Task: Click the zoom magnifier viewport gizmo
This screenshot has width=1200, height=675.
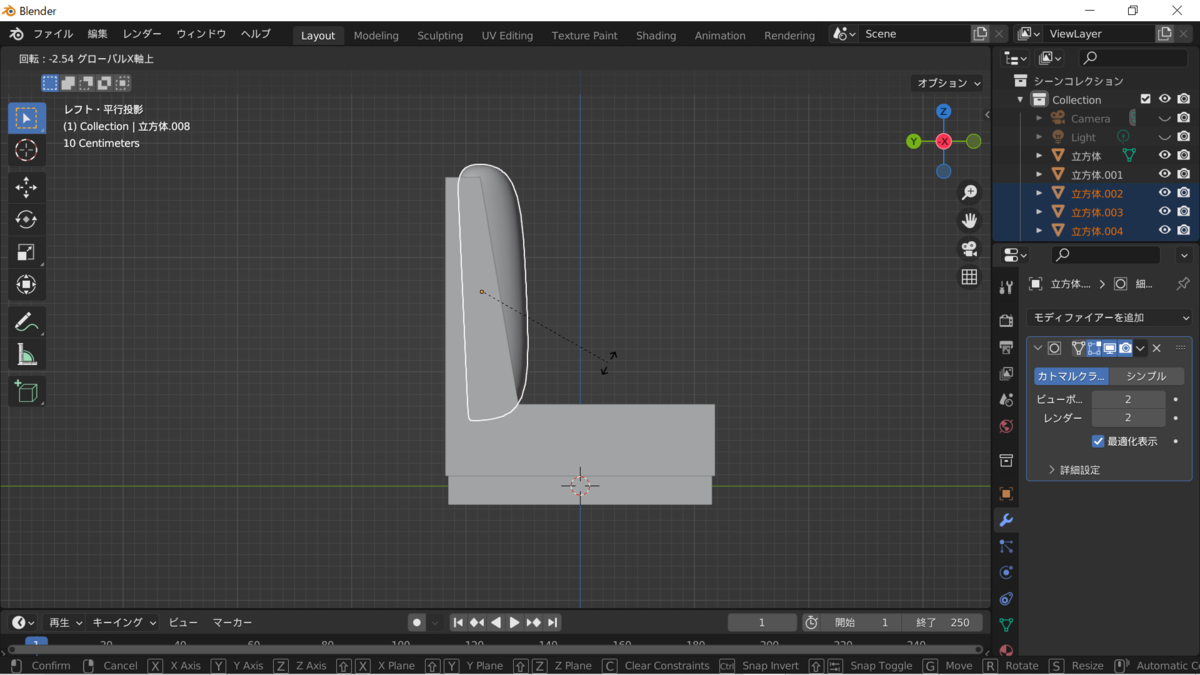Action: coord(969,192)
